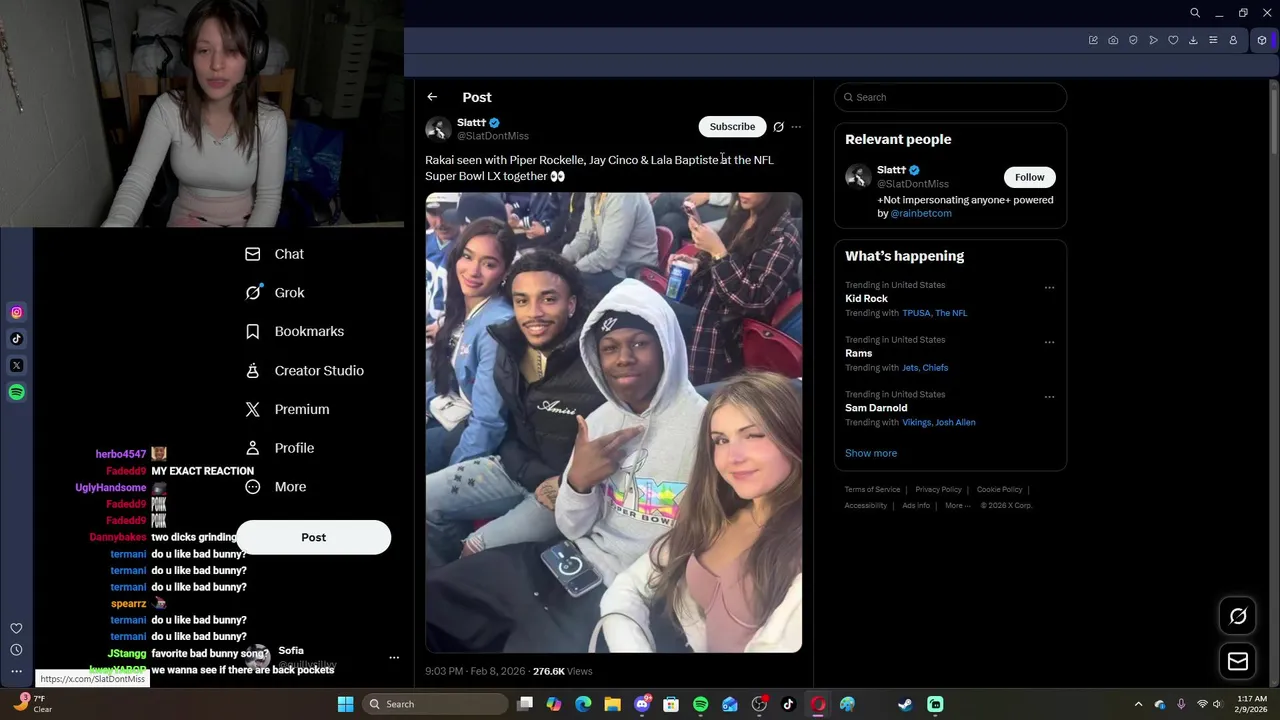Follow Slatt in Relevant people
The width and height of the screenshot is (1280, 720).
coord(1029,177)
